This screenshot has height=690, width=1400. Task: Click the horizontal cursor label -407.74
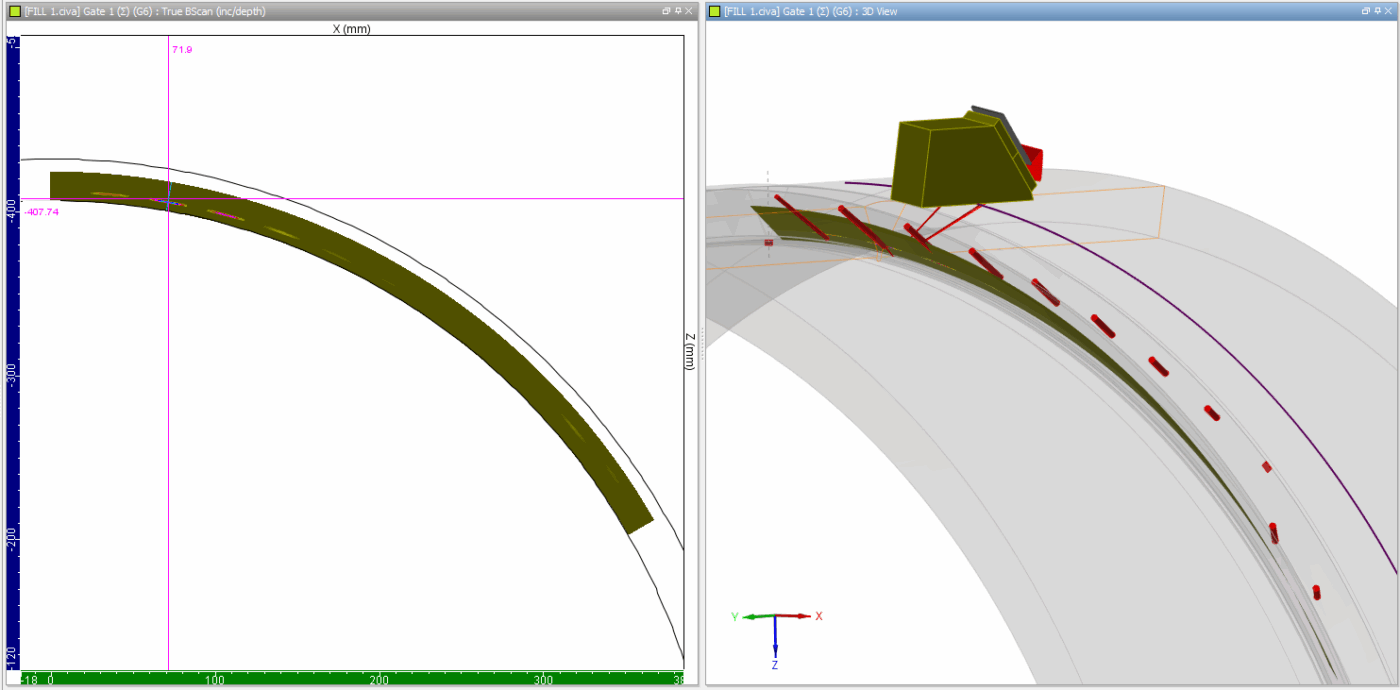[x=41, y=212]
